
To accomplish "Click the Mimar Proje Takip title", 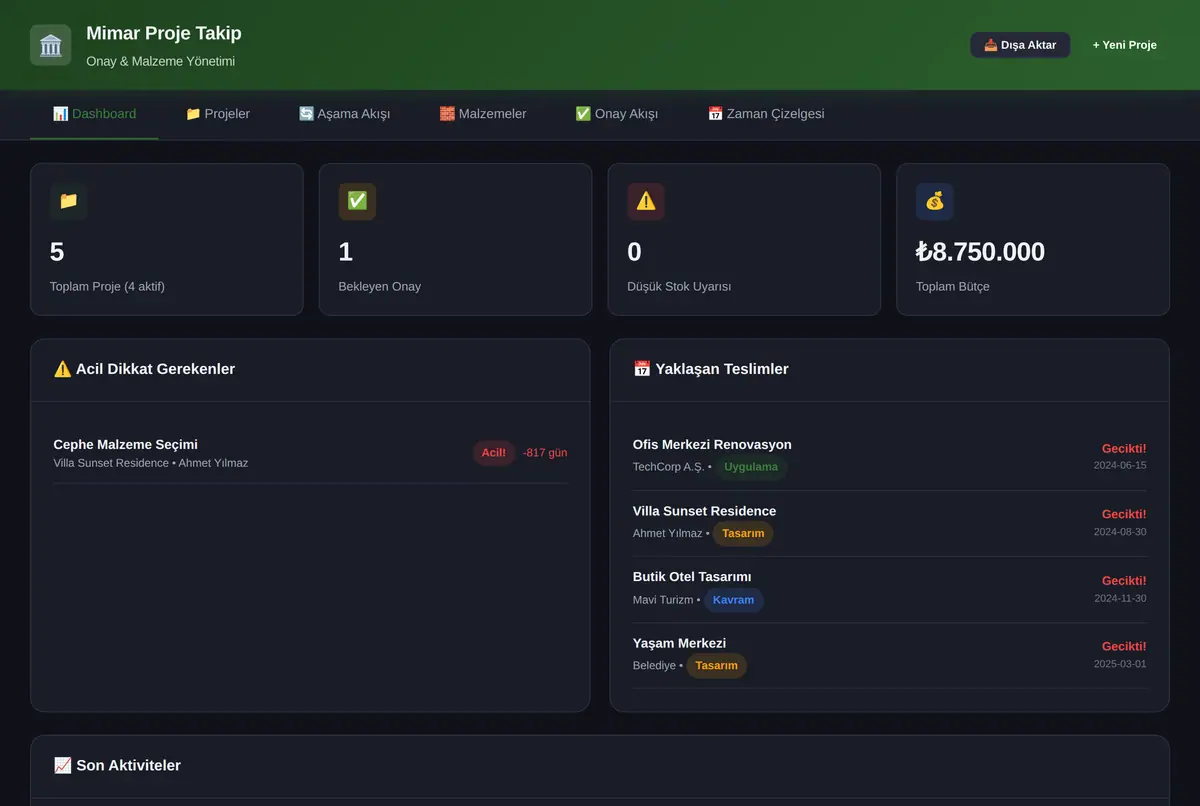I will coord(164,33).
